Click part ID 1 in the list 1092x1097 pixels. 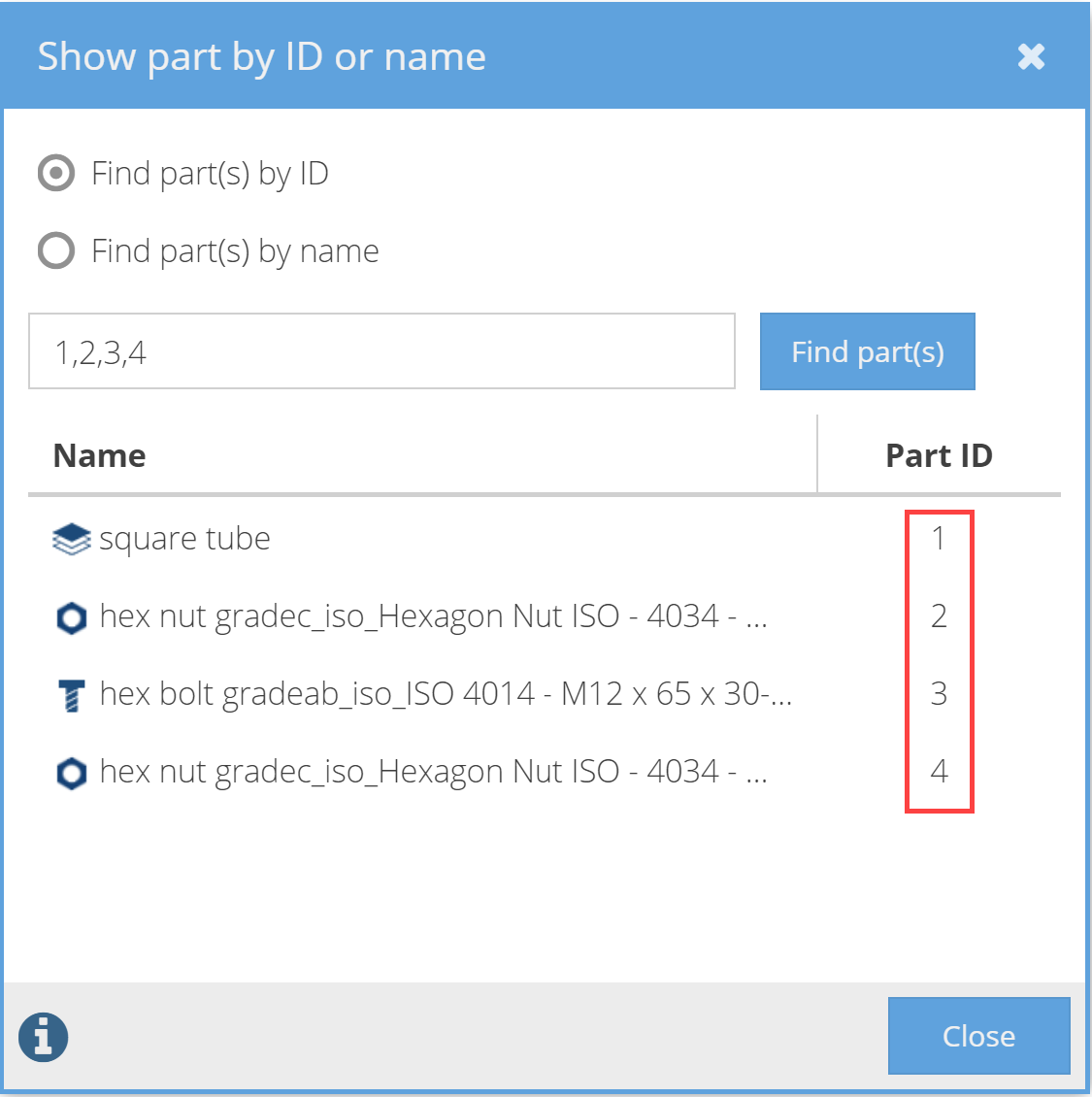click(x=939, y=539)
